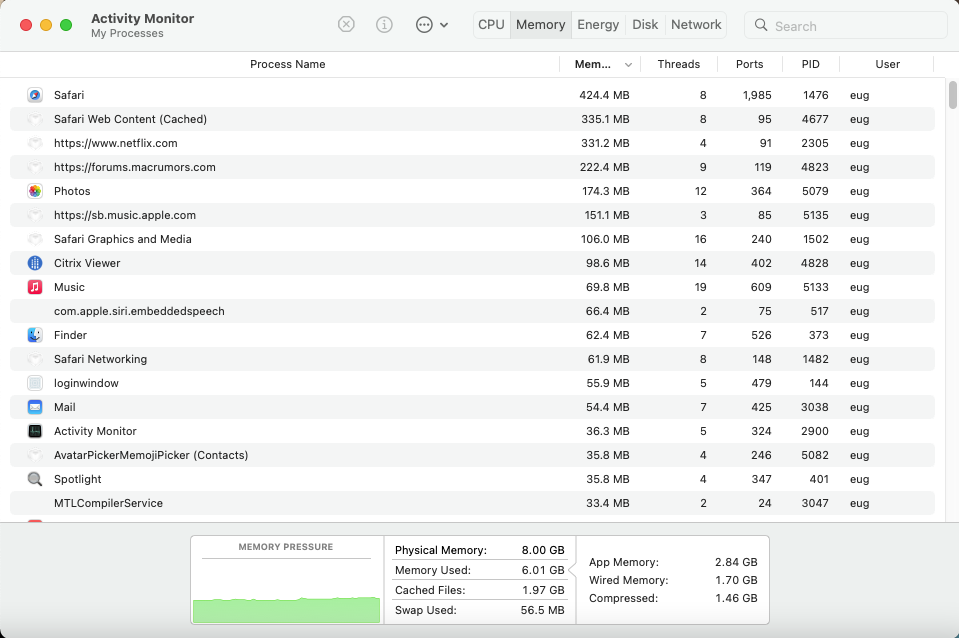Select the Safari Networking process name

click(100, 359)
